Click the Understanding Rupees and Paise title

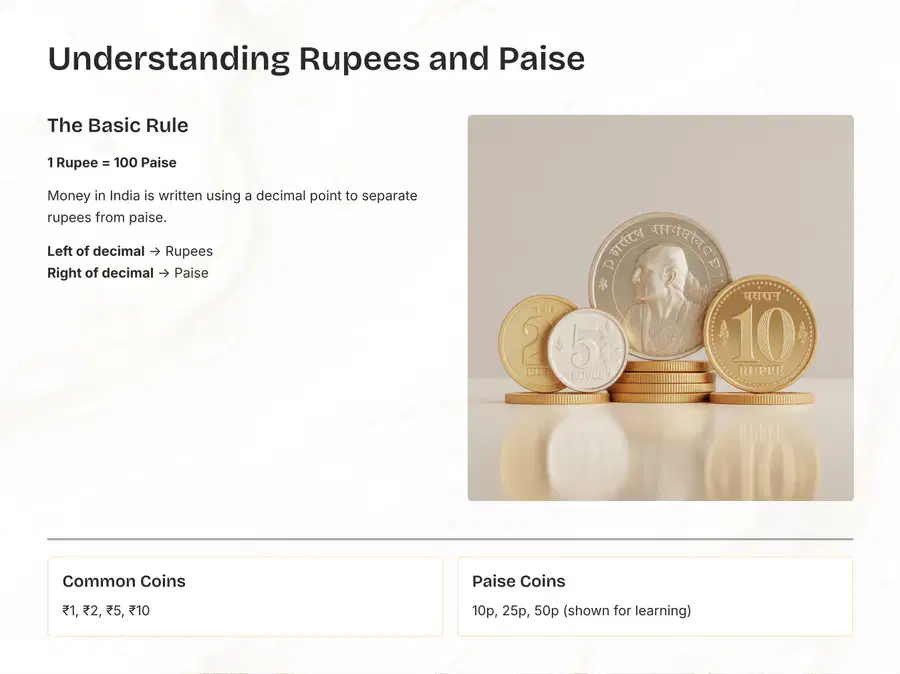pos(316,59)
